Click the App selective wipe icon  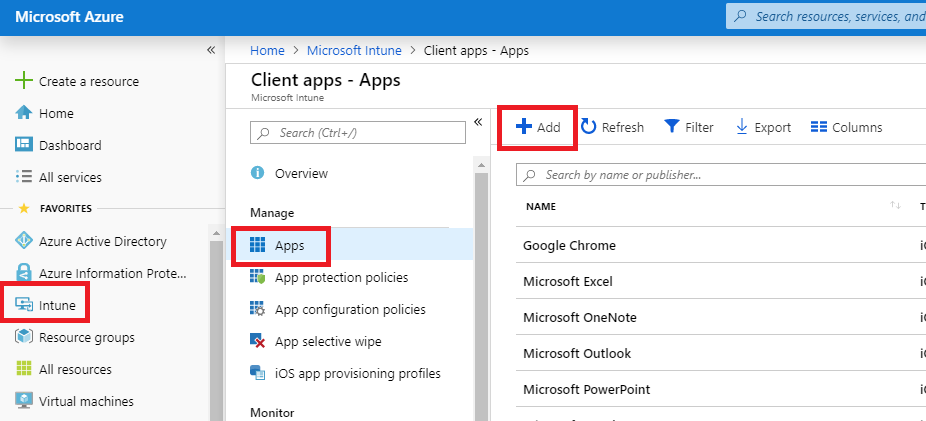[x=257, y=341]
